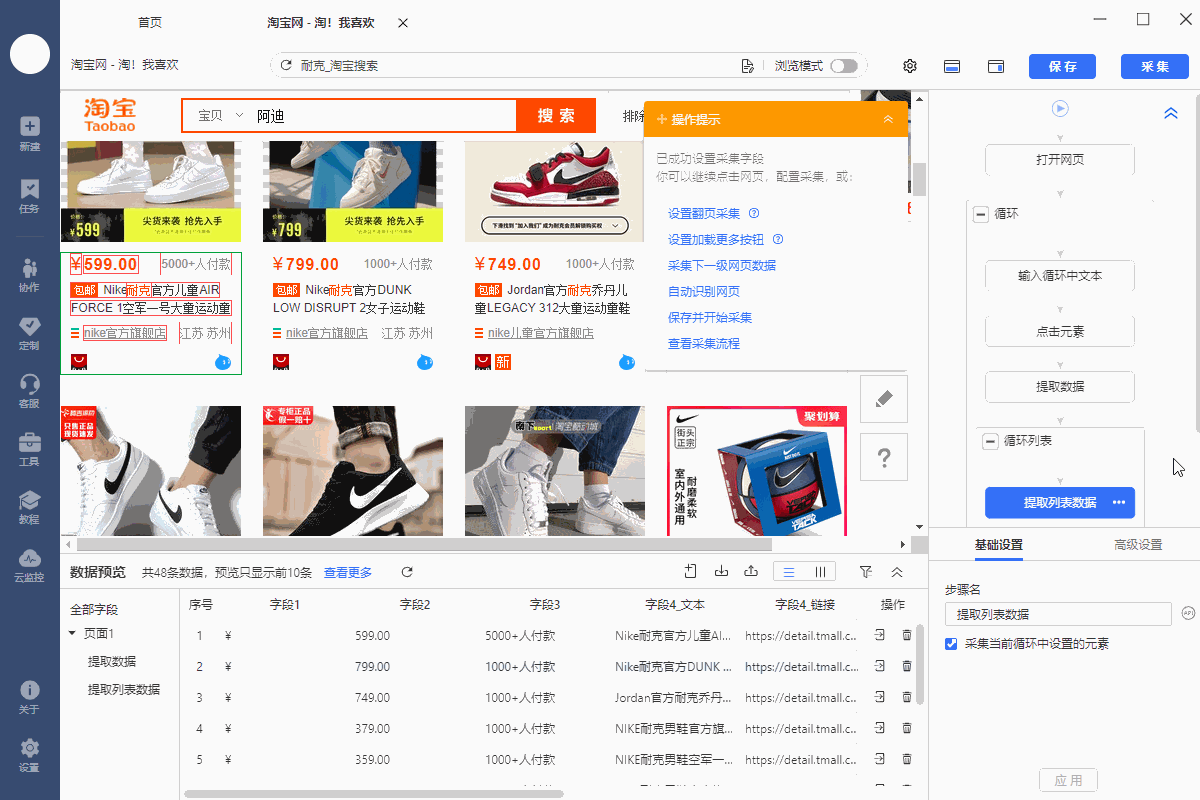The height and width of the screenshot is (800, 1200).
Task: Delete data row 3 with trash icon
Action: pos(907,697)
